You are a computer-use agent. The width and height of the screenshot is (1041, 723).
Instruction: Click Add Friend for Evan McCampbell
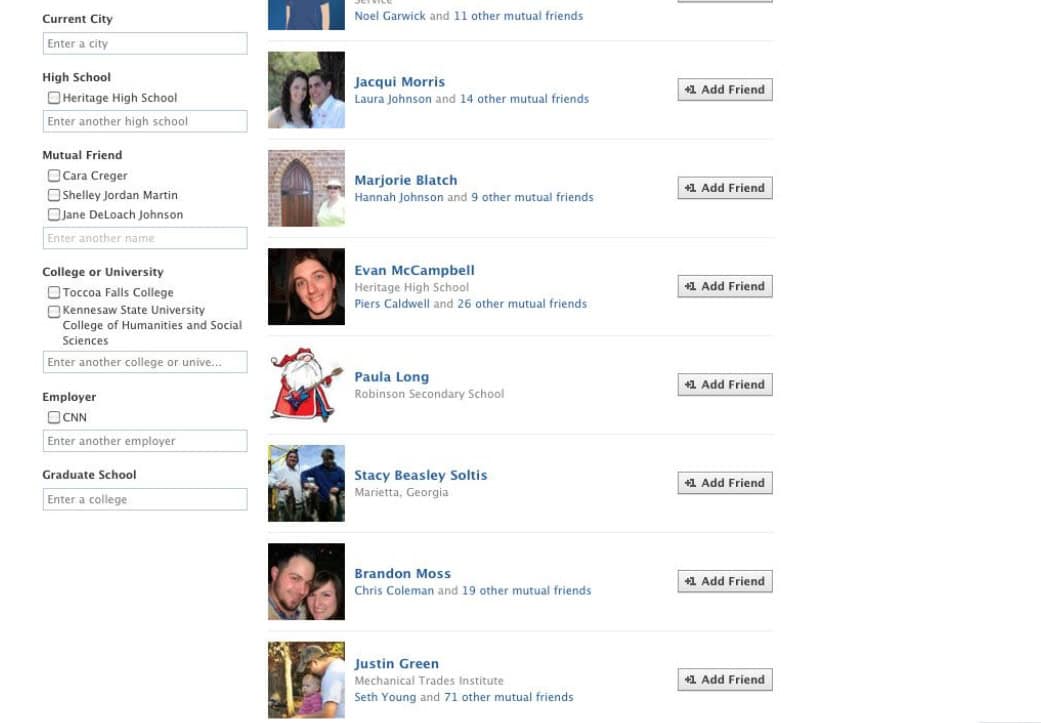[x=725, y=286]
